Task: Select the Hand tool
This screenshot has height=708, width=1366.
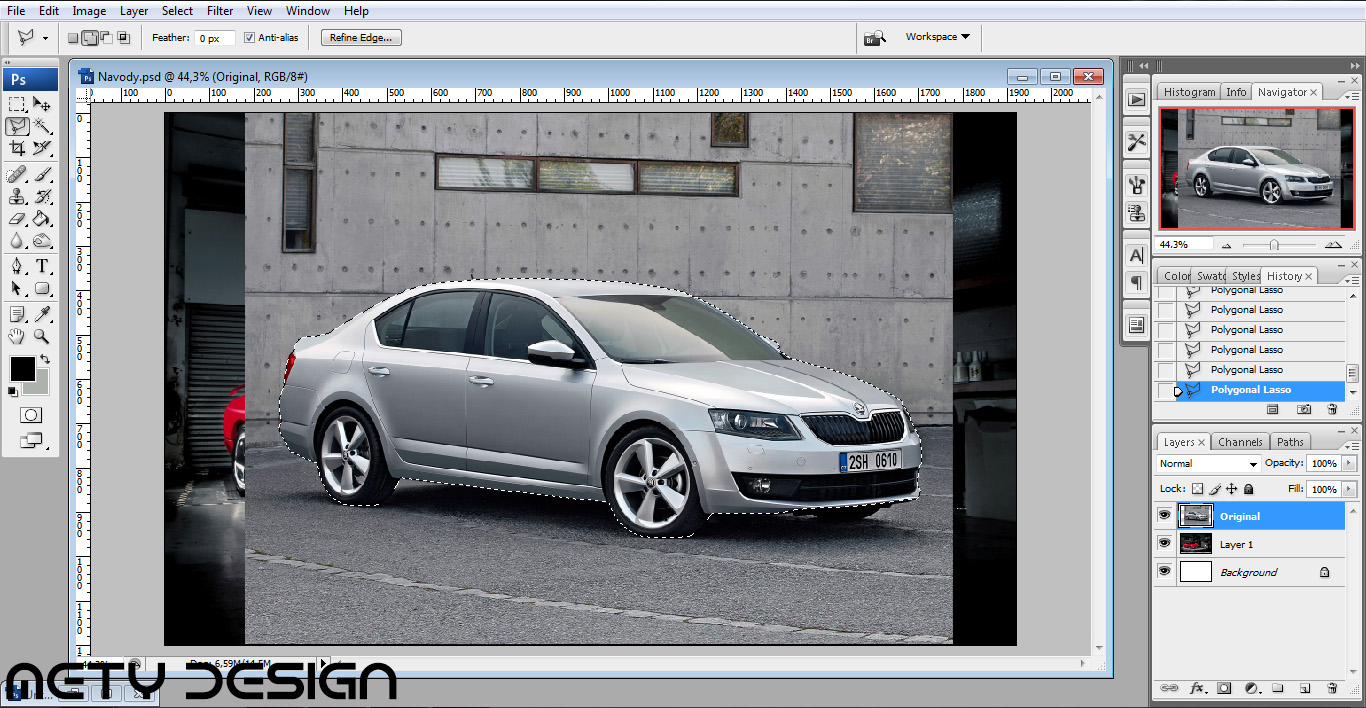Action: click(x=17, y=337)
